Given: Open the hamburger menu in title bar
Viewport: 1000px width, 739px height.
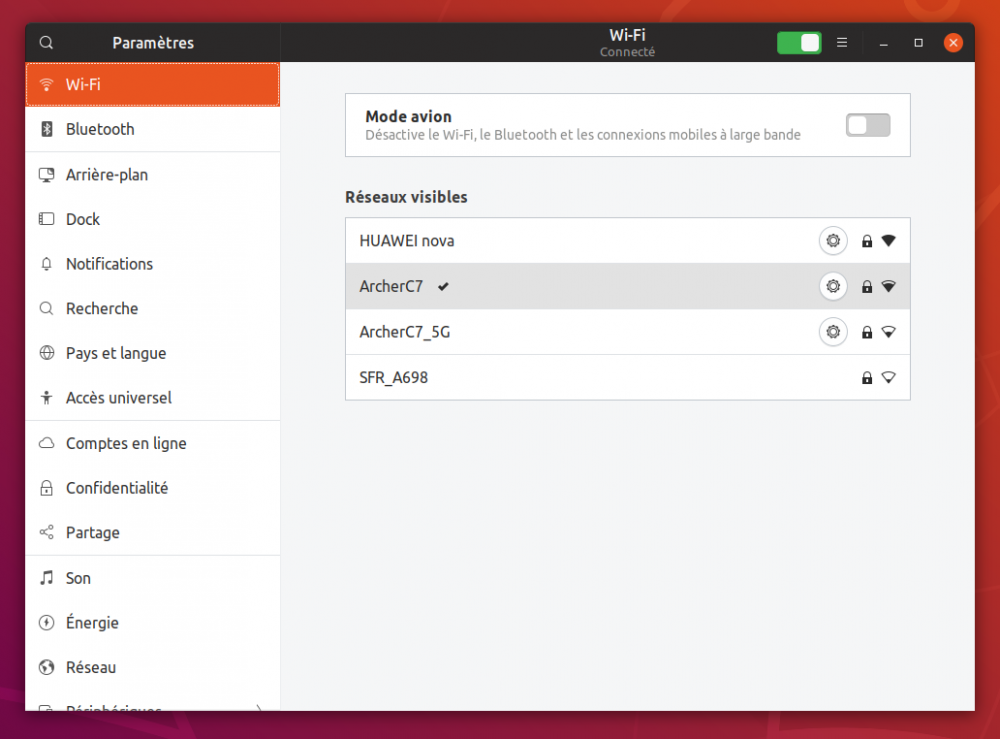Looking at the screenshot, I should pyautogui.click(x=842, y=43).
